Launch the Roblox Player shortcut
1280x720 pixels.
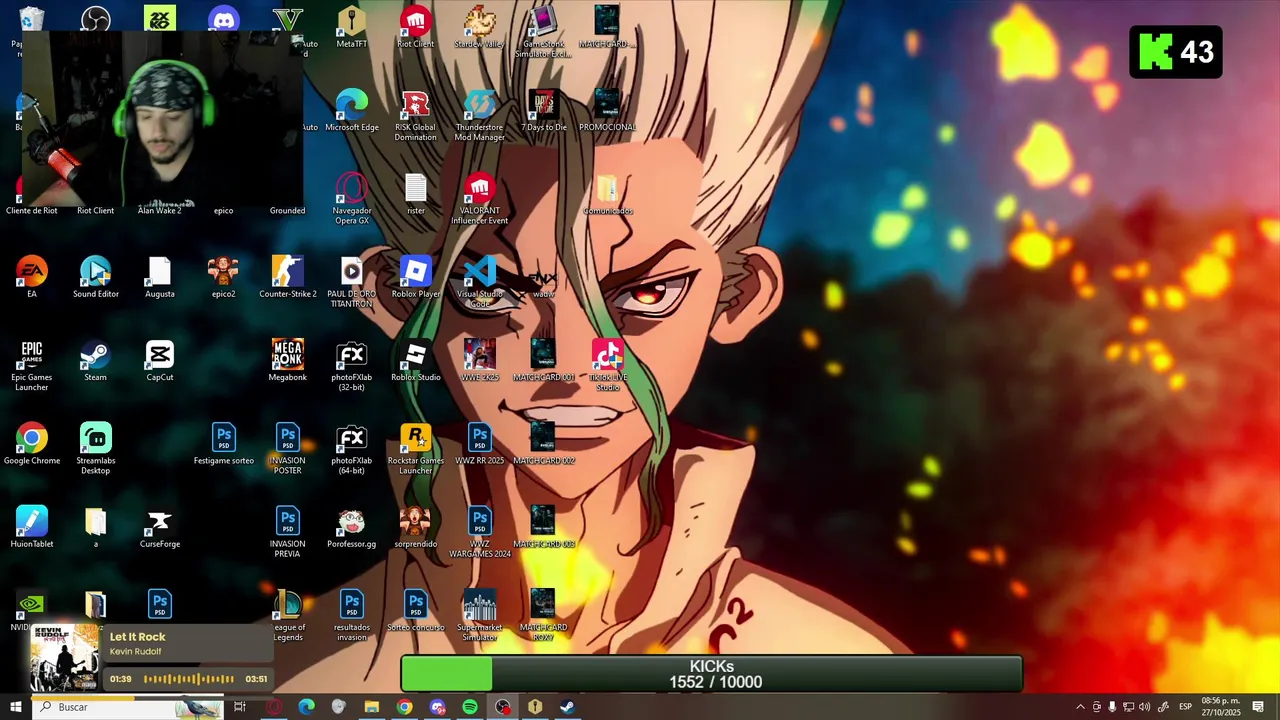[x=415, y=277]
